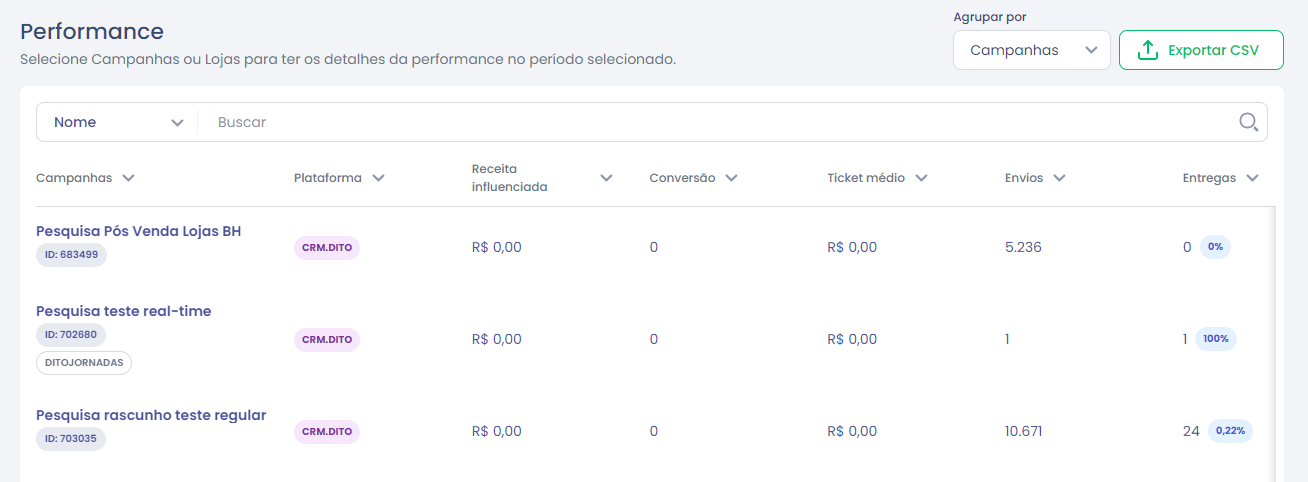Click the upload icon in Exportar CSV

pyautogui.click(x=1148, y=50)
